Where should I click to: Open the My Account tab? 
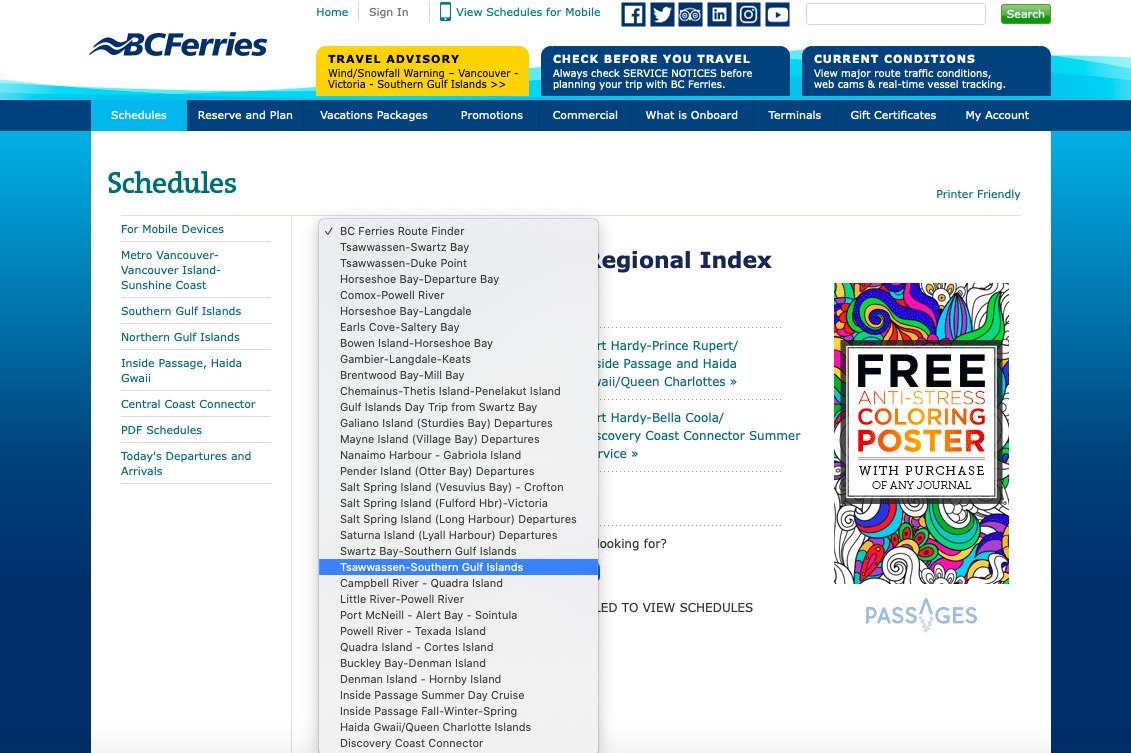(x=997, y=115)
